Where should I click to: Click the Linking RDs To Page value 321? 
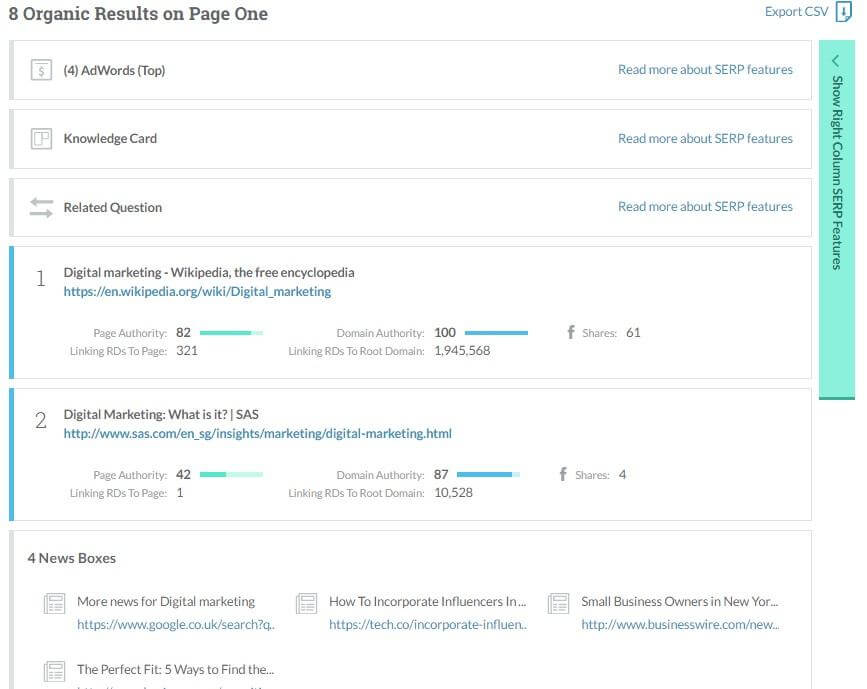[x=187, y=351]
